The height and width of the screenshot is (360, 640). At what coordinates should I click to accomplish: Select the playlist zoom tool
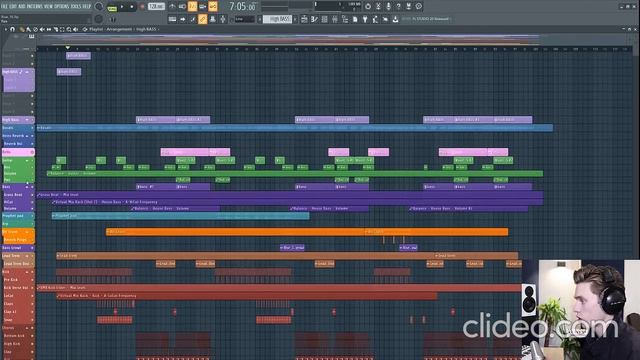click(69, 29)
